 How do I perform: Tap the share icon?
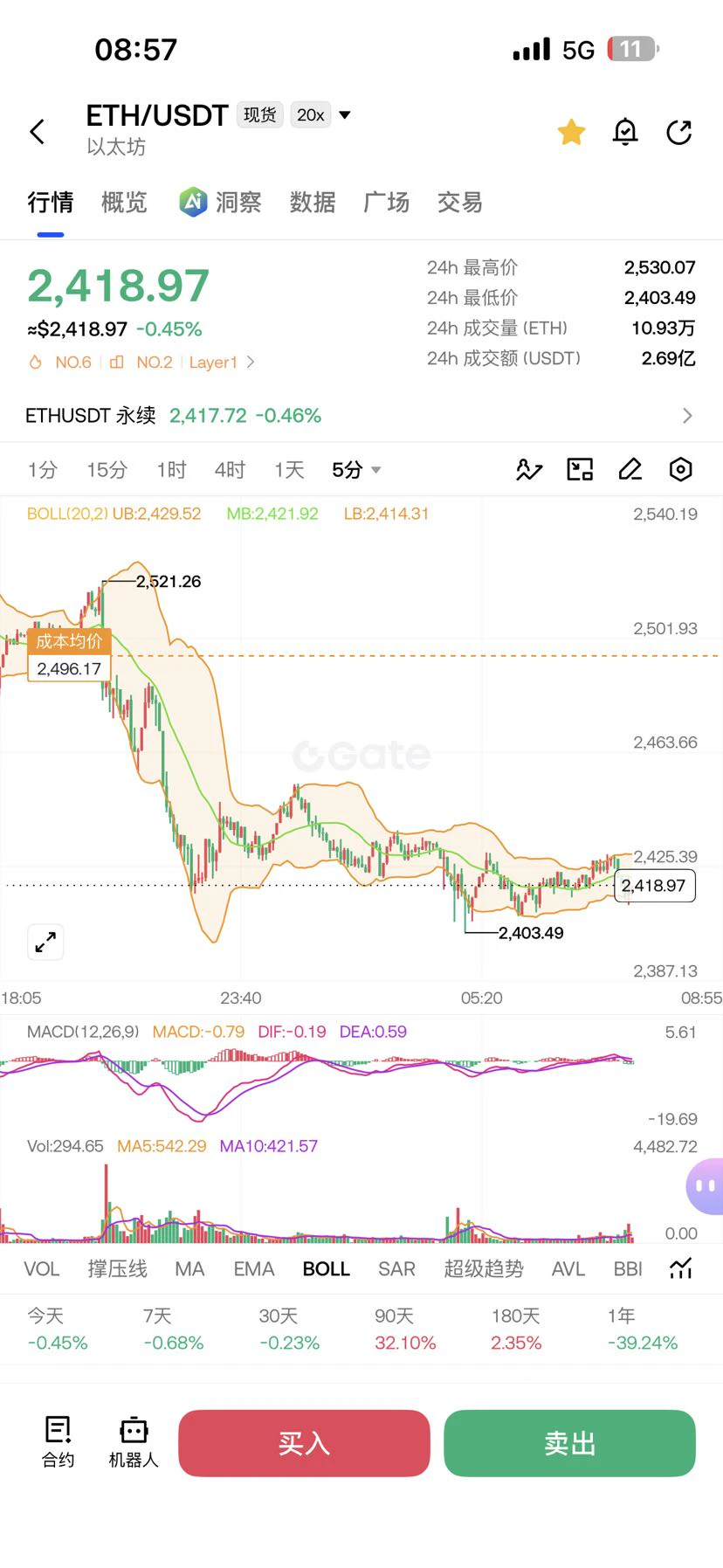point(678,132)
